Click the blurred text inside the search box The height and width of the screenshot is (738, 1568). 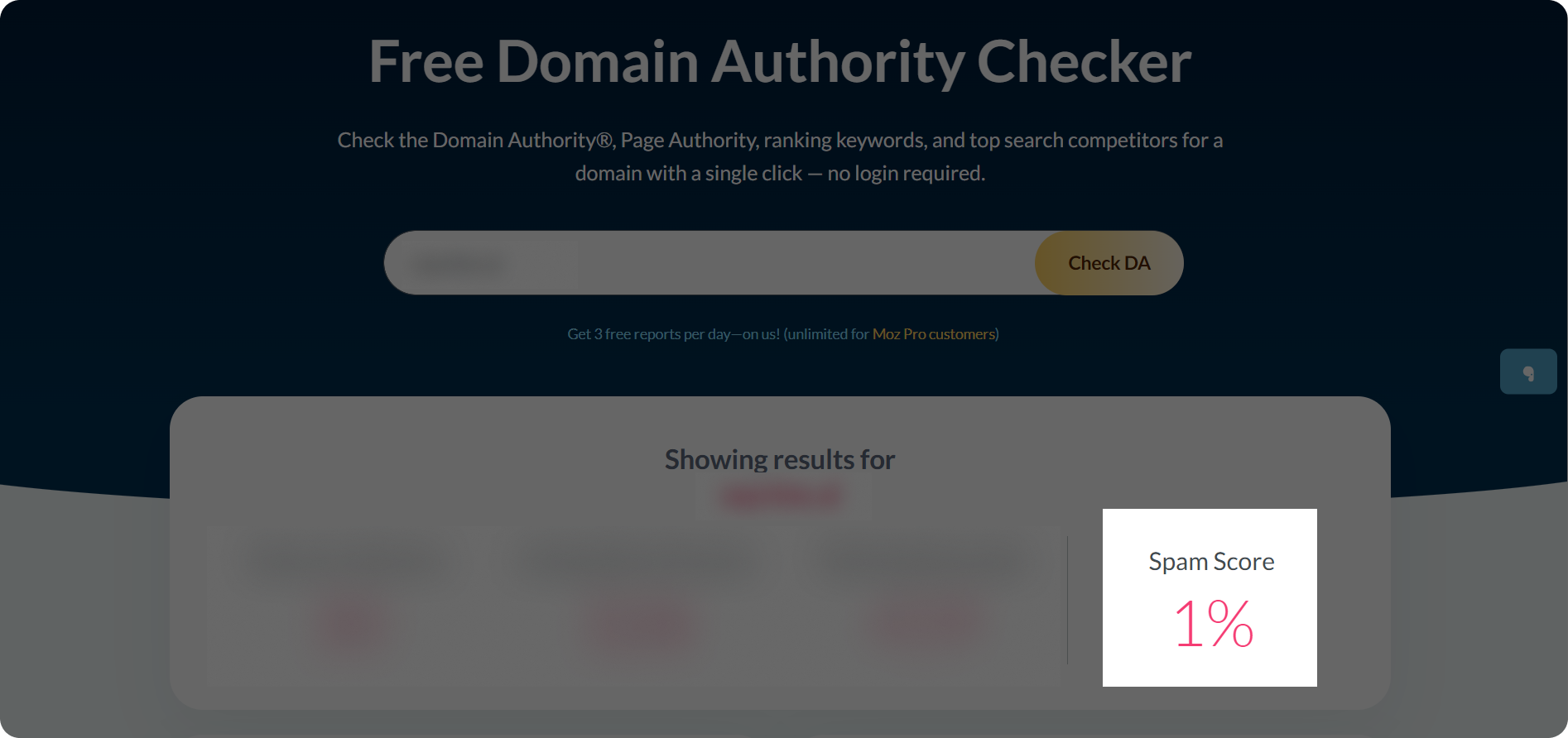click(x=458, y=265)
